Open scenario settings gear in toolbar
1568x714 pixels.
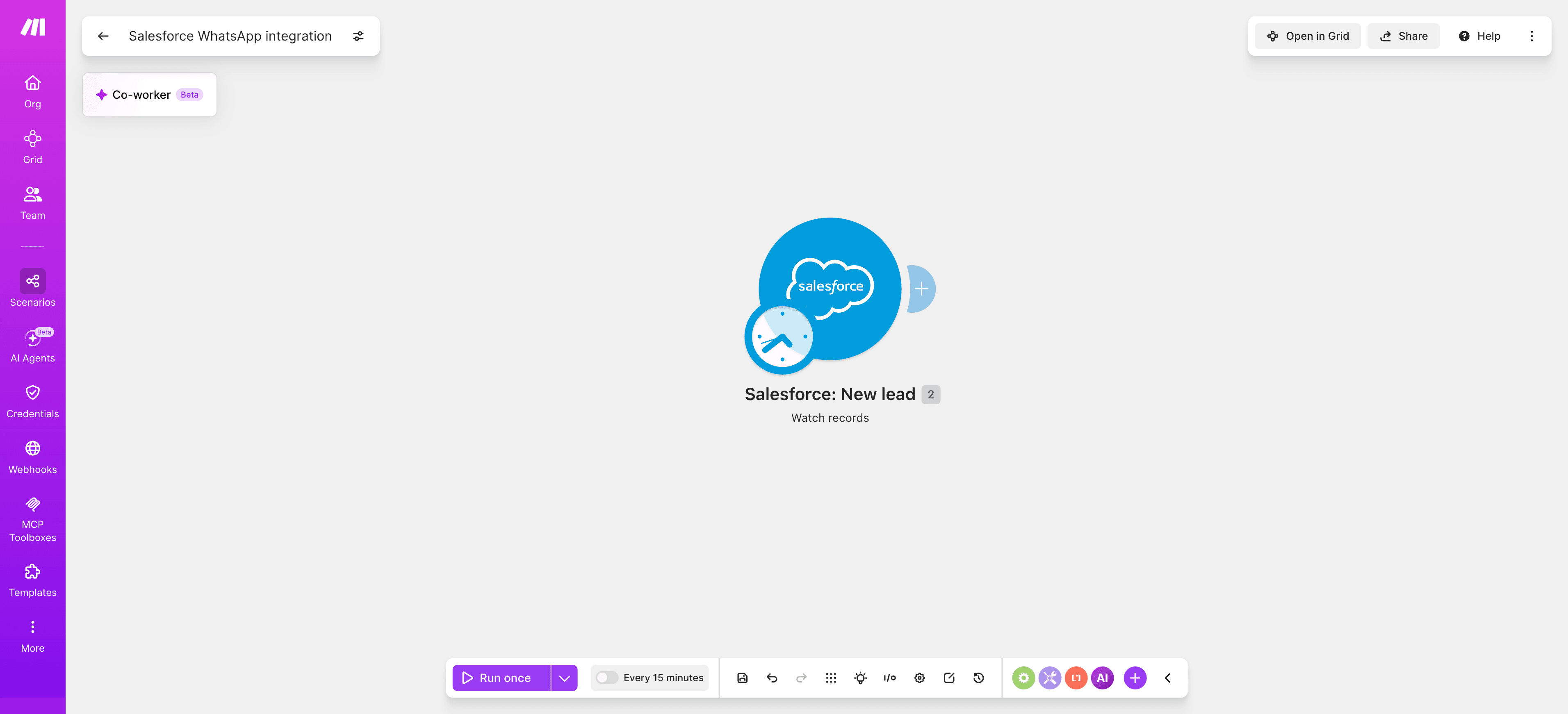point(919,678)
